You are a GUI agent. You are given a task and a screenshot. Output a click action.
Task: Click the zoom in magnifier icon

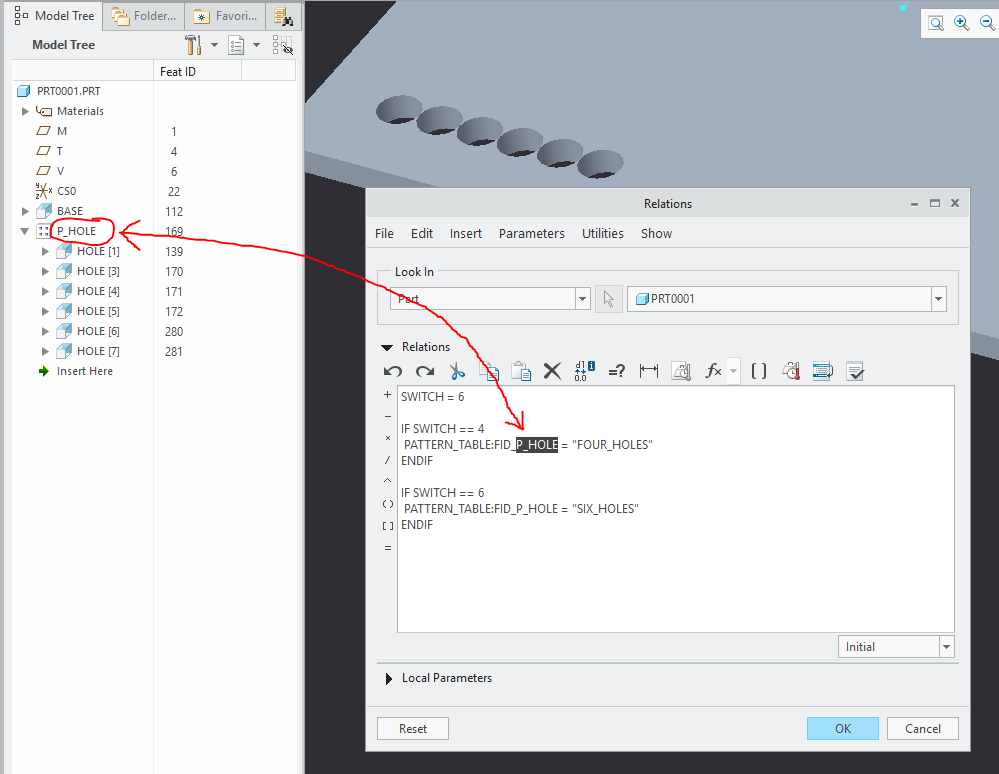pyautogui.click(x=961, y=22)
